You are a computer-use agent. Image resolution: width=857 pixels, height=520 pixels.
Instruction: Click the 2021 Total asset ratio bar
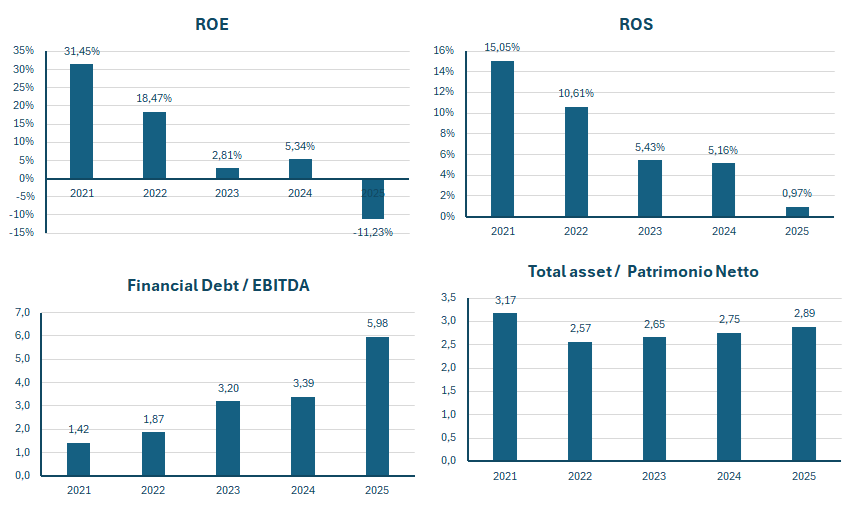(x=505, y=386)
